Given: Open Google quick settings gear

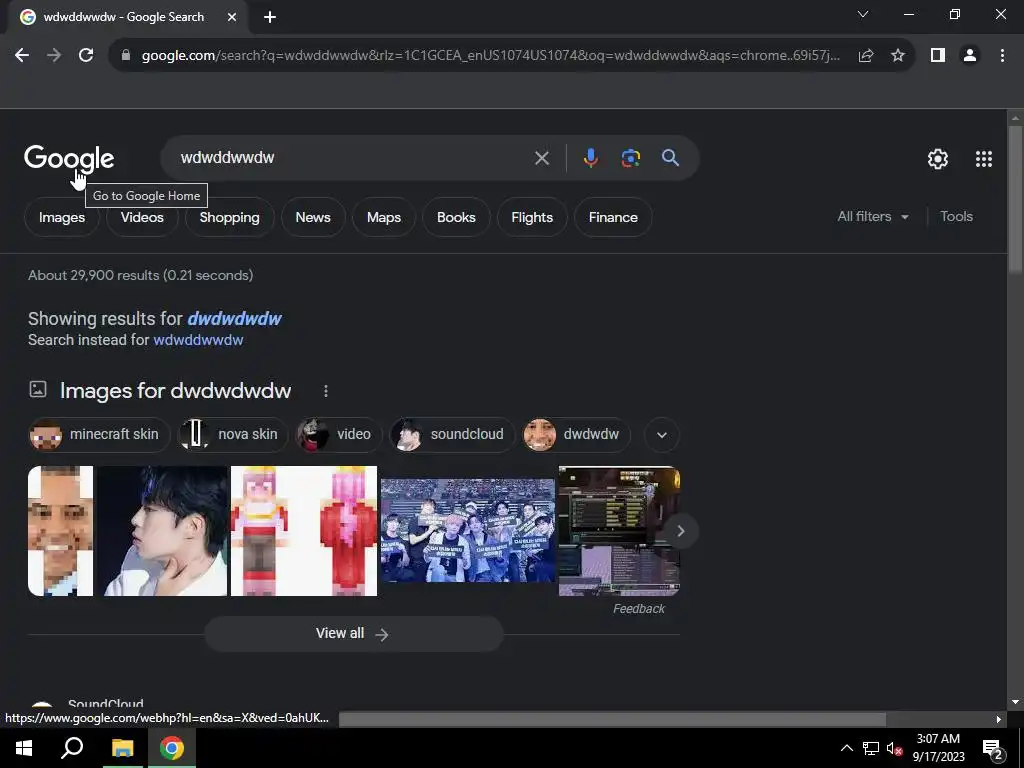Looking at the screenshot, I should tap(938, 159).
